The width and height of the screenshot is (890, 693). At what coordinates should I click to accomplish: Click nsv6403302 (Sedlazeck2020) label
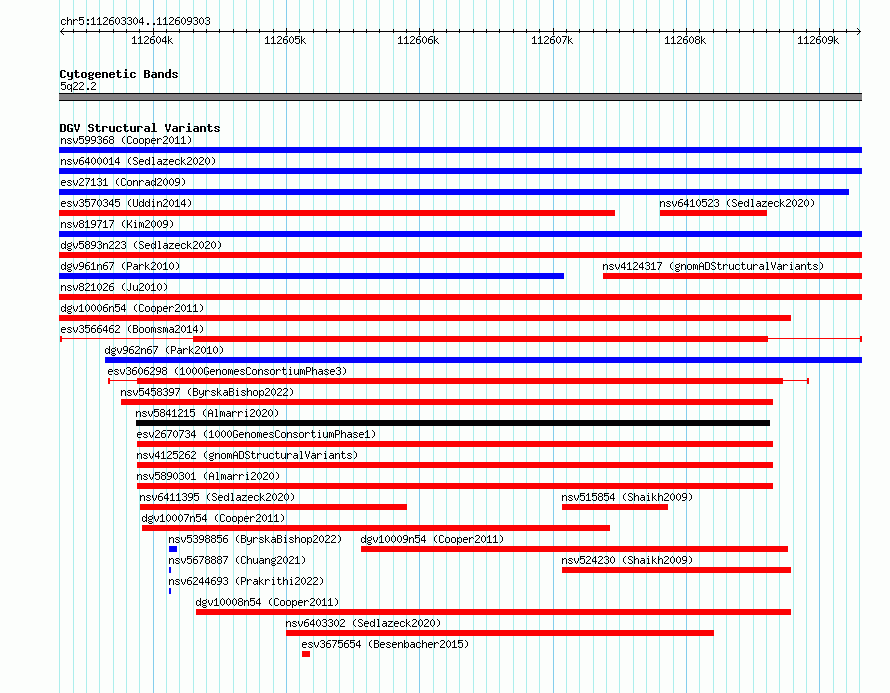click(363, 623)
